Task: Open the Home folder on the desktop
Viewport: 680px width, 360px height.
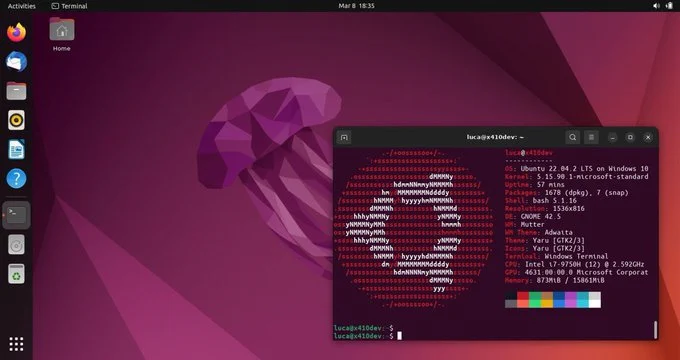Action: pyautogui.click(x=62, y=34)
